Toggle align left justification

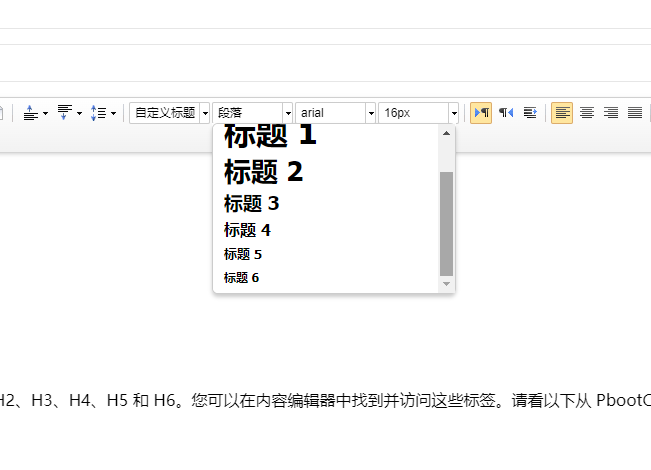(x=562, y=113)
